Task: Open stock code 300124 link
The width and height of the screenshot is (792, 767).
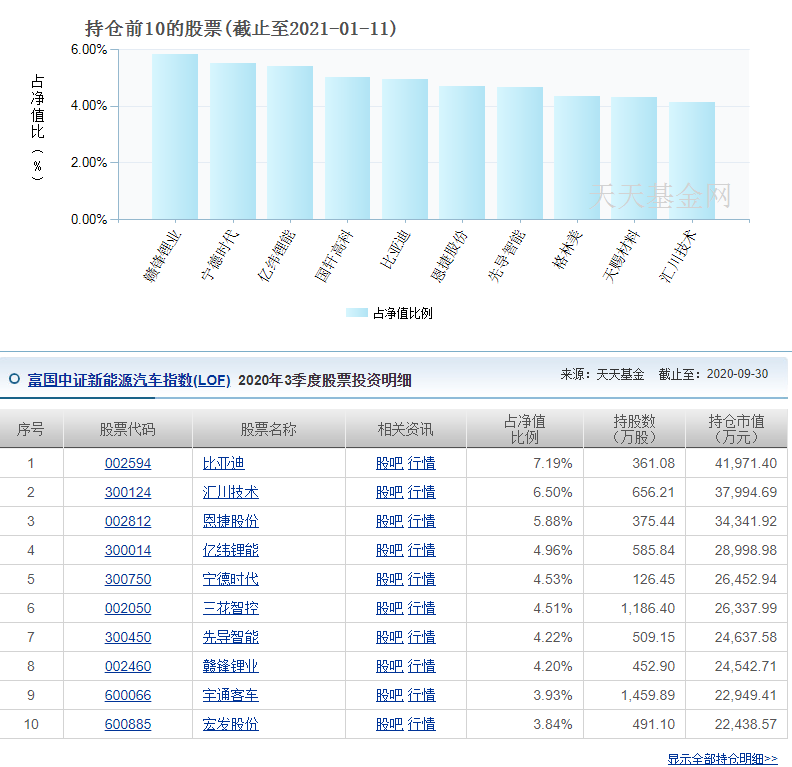Action: (128, 492)
